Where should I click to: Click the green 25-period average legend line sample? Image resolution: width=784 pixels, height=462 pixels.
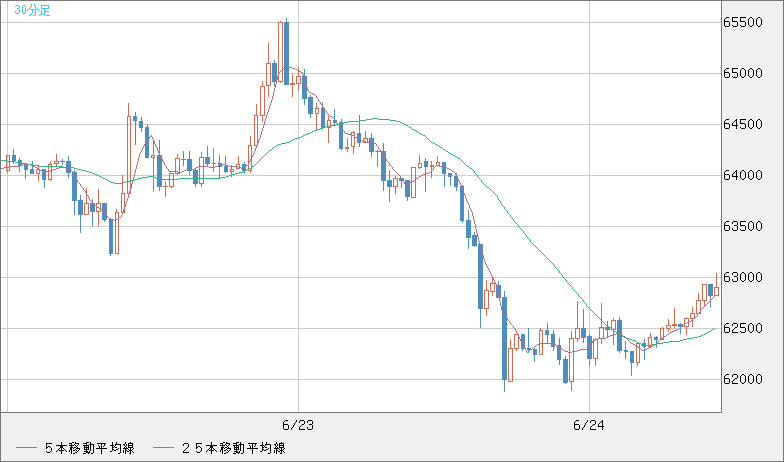163,448
